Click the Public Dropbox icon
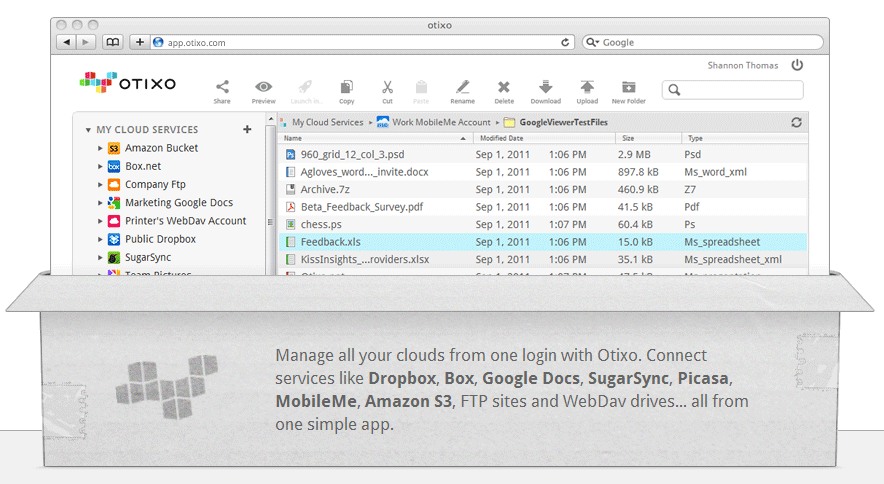This screenshot has height=484, width=884. click(x=114, y=239)
